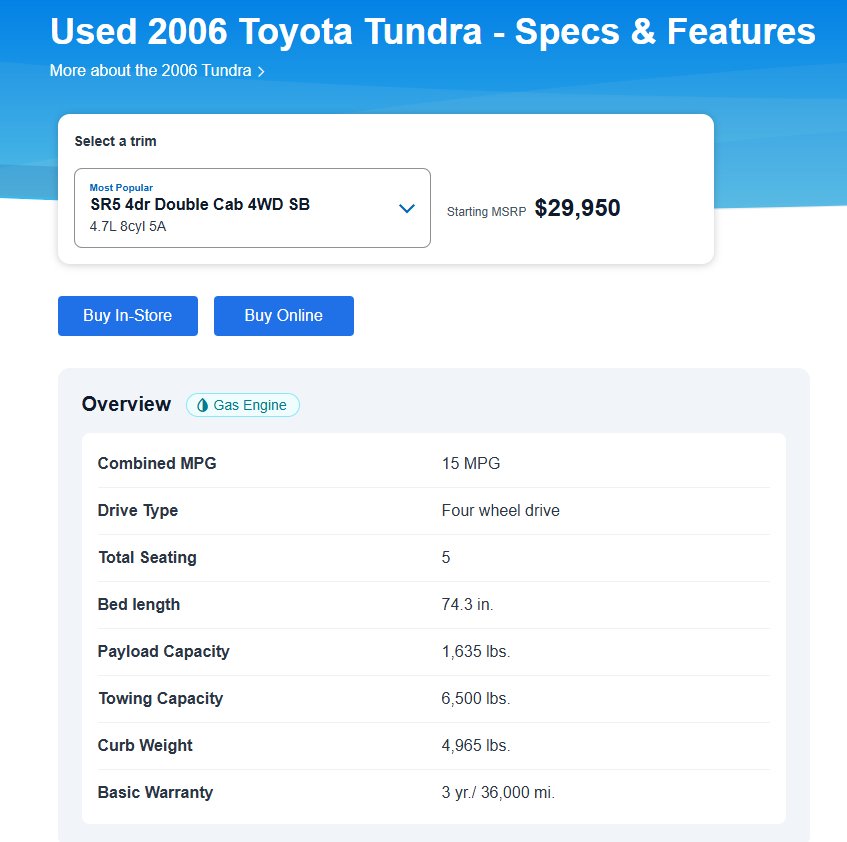Click the Payload Capacity label

164,652
